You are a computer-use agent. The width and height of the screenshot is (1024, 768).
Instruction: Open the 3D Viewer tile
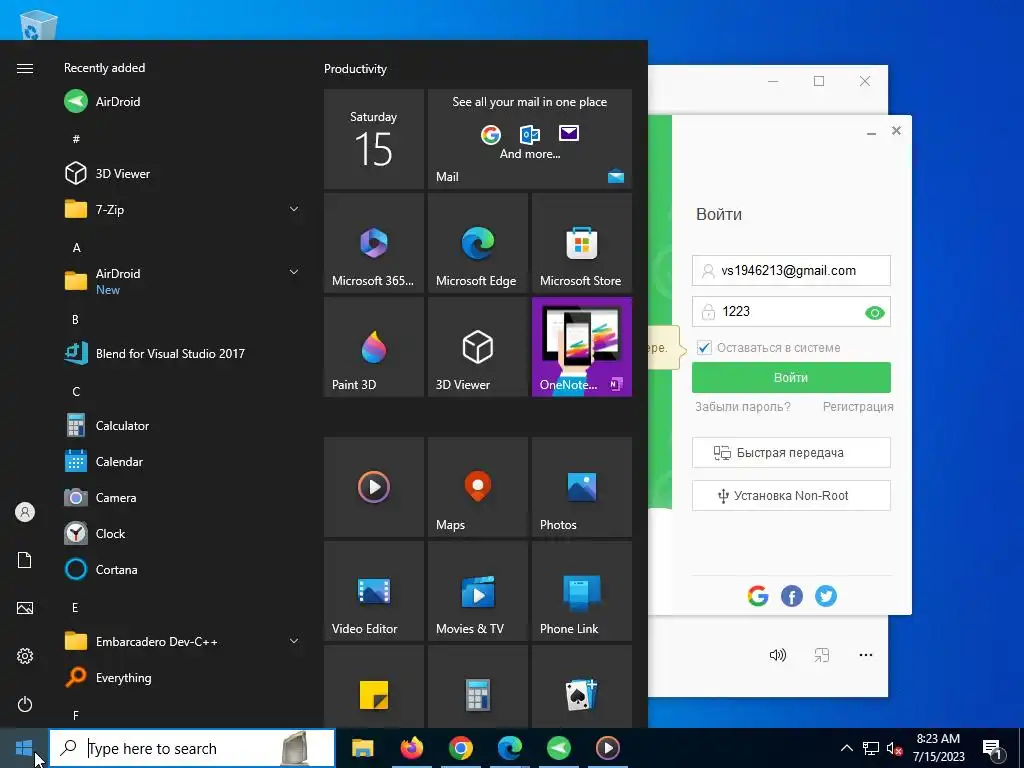(x=477, y=347)
